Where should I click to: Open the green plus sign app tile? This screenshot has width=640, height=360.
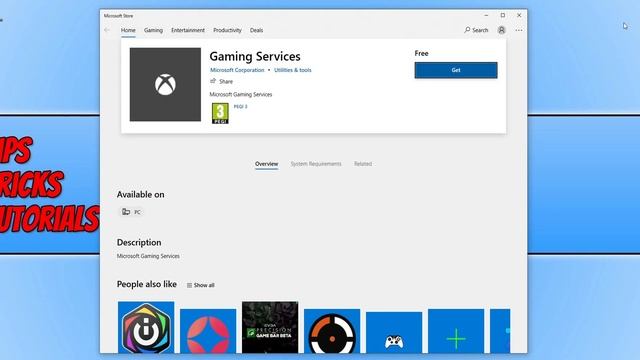456,331
